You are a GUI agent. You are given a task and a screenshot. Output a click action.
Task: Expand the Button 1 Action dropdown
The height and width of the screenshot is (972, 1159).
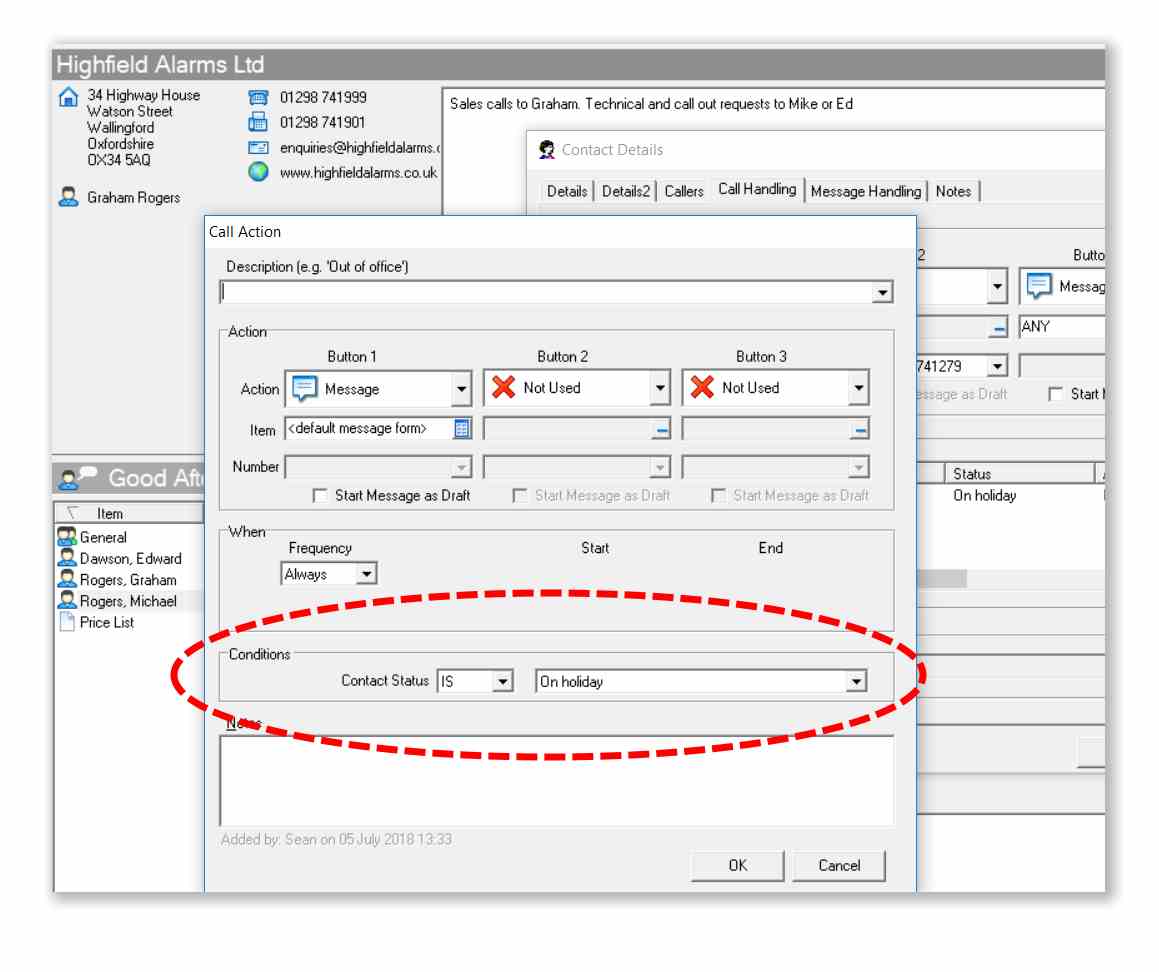click(461, 389)
